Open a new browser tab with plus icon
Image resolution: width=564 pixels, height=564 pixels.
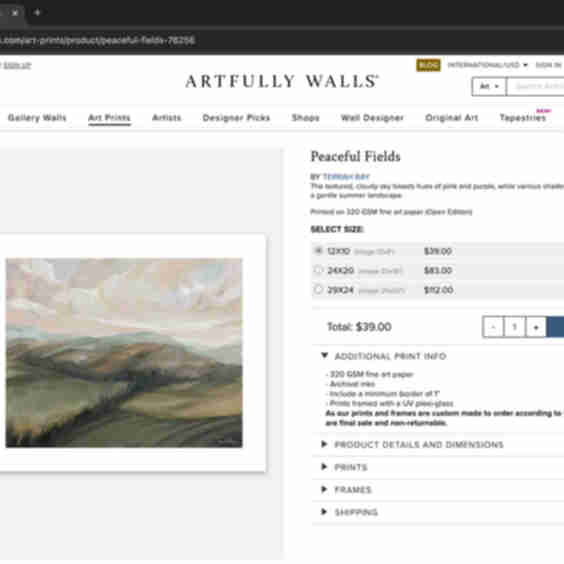point(37,13)
